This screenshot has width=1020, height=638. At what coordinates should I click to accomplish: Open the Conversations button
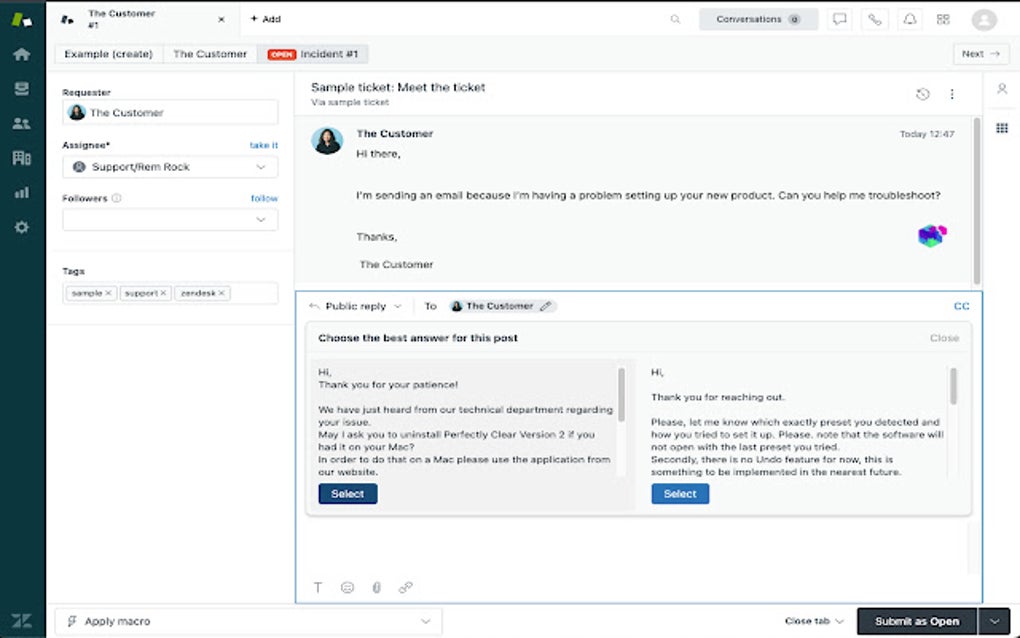tap(758, 20)
